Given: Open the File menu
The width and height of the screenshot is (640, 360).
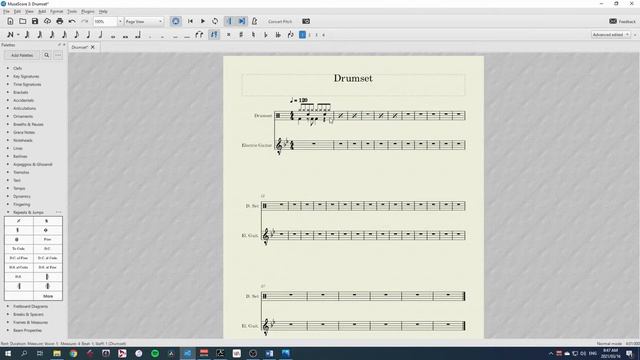Looking at the screenshot, I should click(x=6, y=11).
